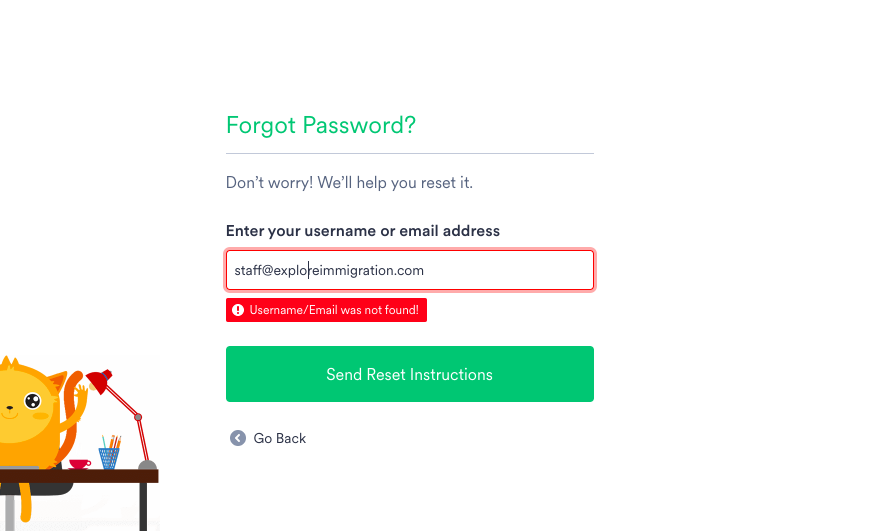
Task: Click the "Don't worry! We'll help you reset it." text
Action: coord(349,183)
